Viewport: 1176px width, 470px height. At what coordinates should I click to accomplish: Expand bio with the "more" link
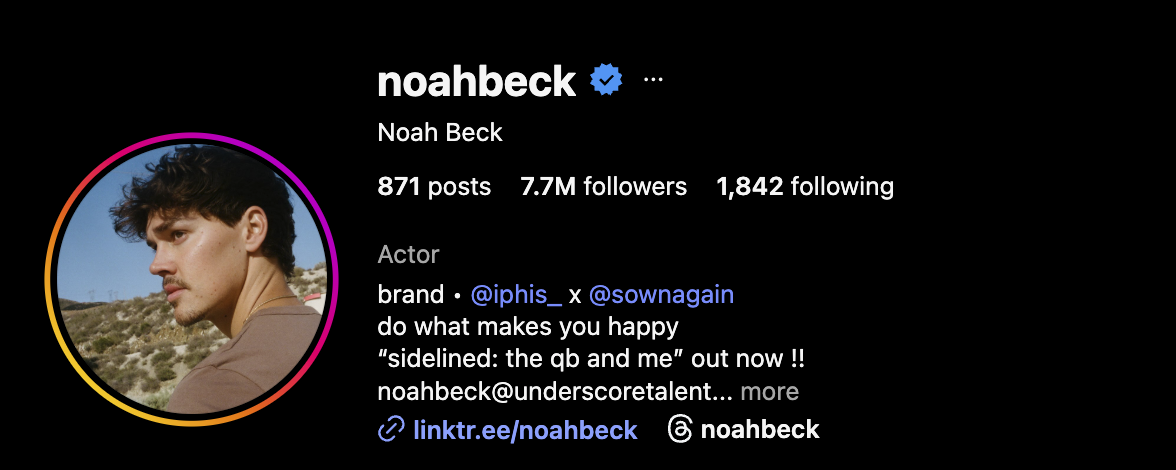[770, 391]
